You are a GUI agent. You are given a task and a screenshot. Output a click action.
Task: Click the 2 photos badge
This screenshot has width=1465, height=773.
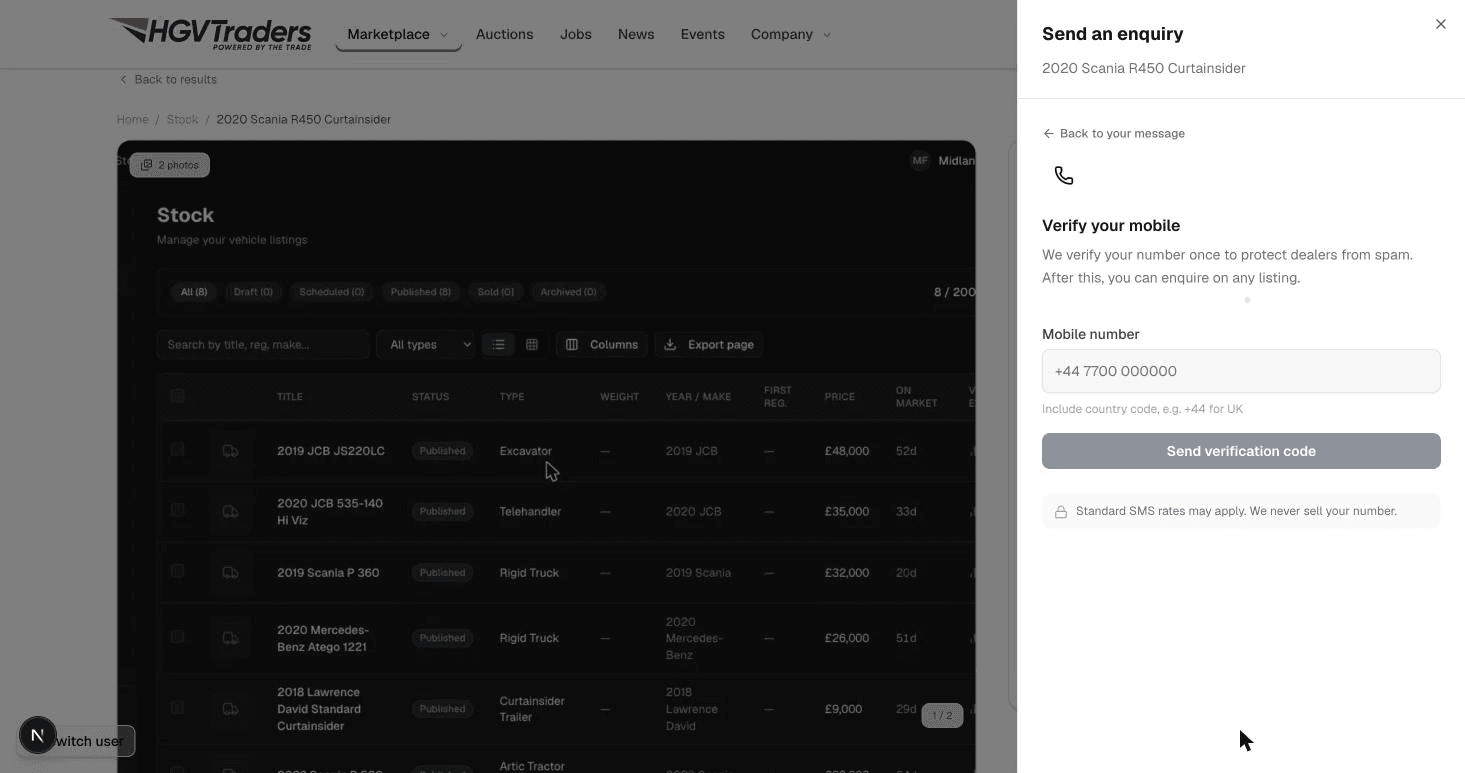coord(169,165)
